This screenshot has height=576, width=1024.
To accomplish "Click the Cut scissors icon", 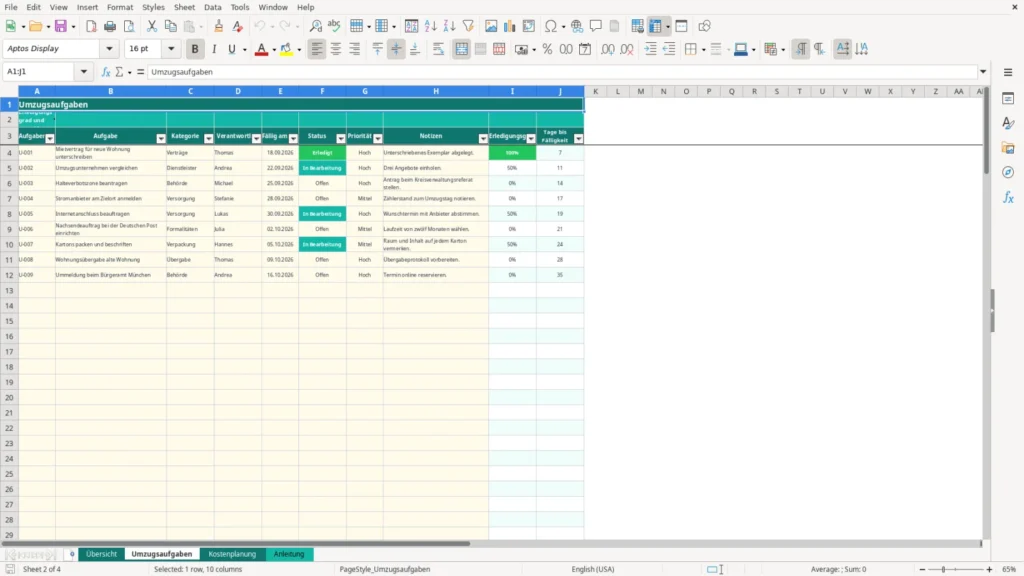I will (x=152, y=26).
